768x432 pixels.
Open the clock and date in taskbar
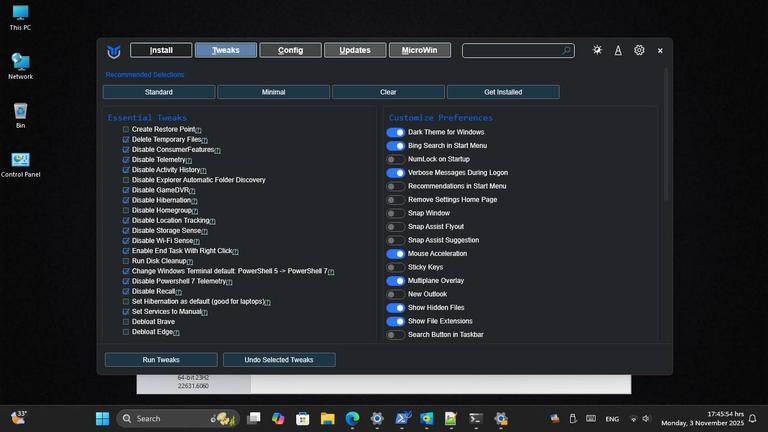702,418
